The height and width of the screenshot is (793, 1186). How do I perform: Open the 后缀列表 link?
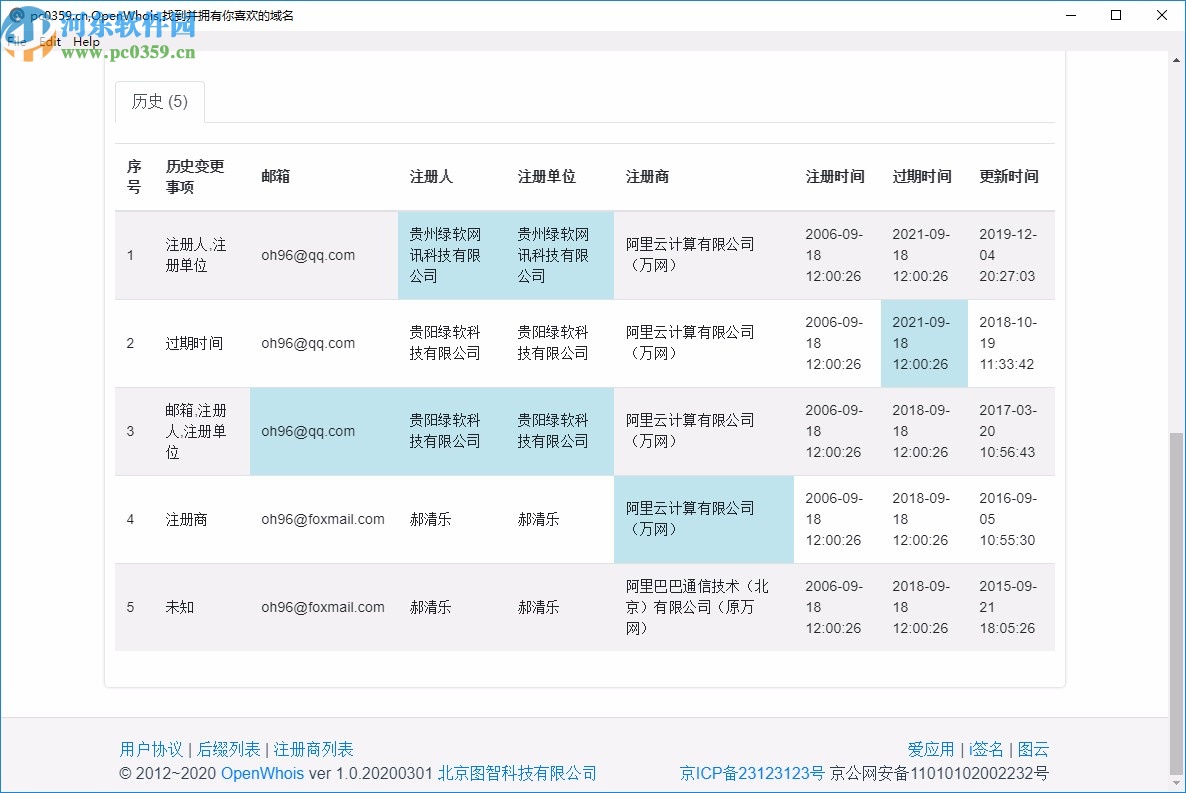tap(229, 748)
